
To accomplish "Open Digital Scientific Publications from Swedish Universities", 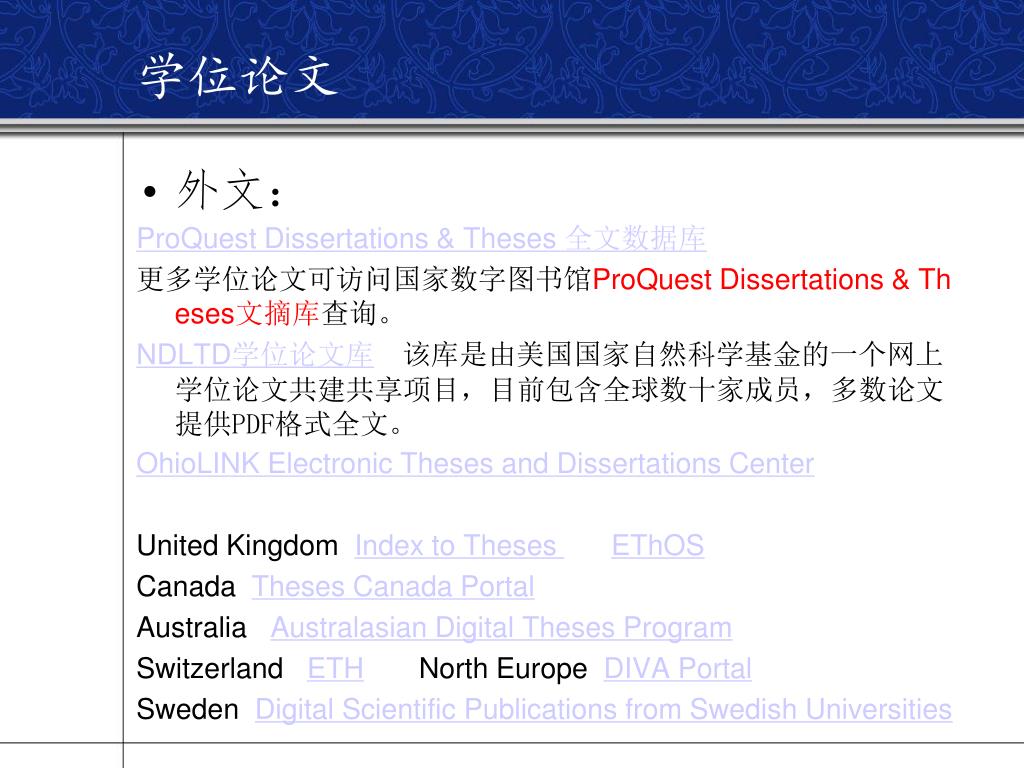I will click(603, 709).
